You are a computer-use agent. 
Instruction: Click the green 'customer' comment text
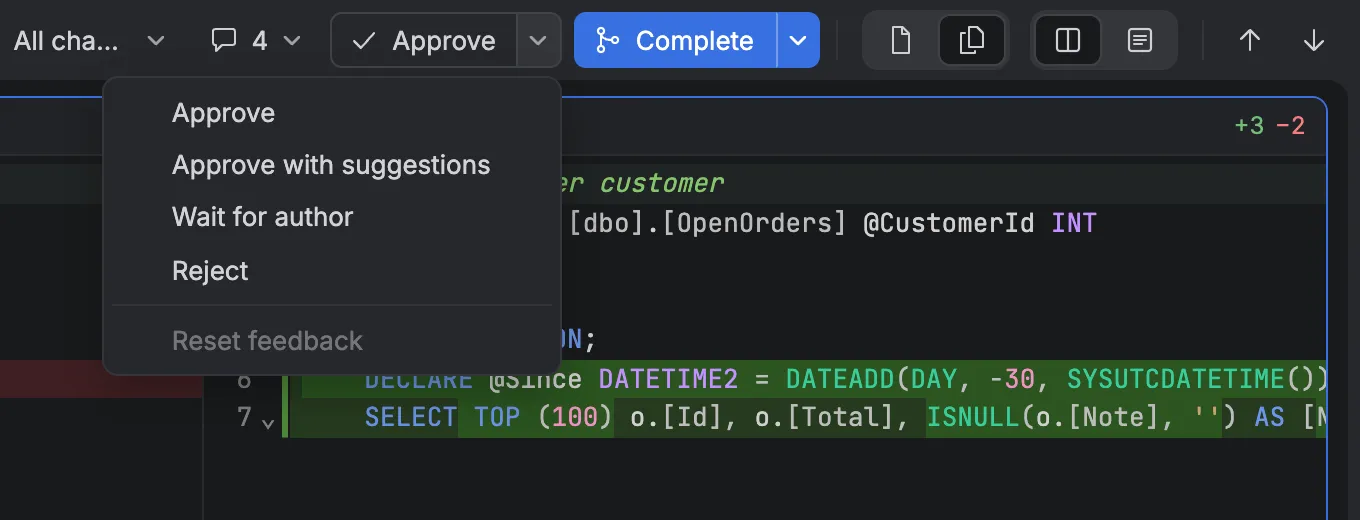(662, 184)
